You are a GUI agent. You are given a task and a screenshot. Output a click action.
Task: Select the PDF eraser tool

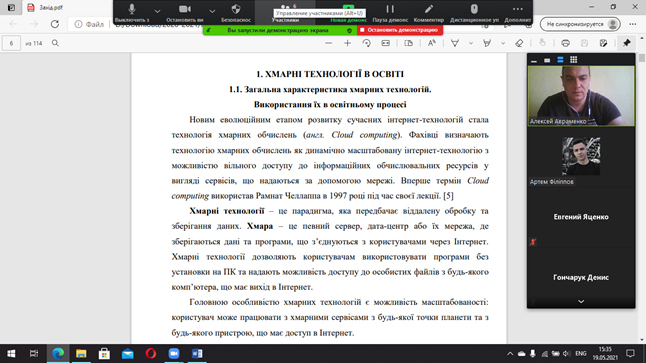coord(519,43)
